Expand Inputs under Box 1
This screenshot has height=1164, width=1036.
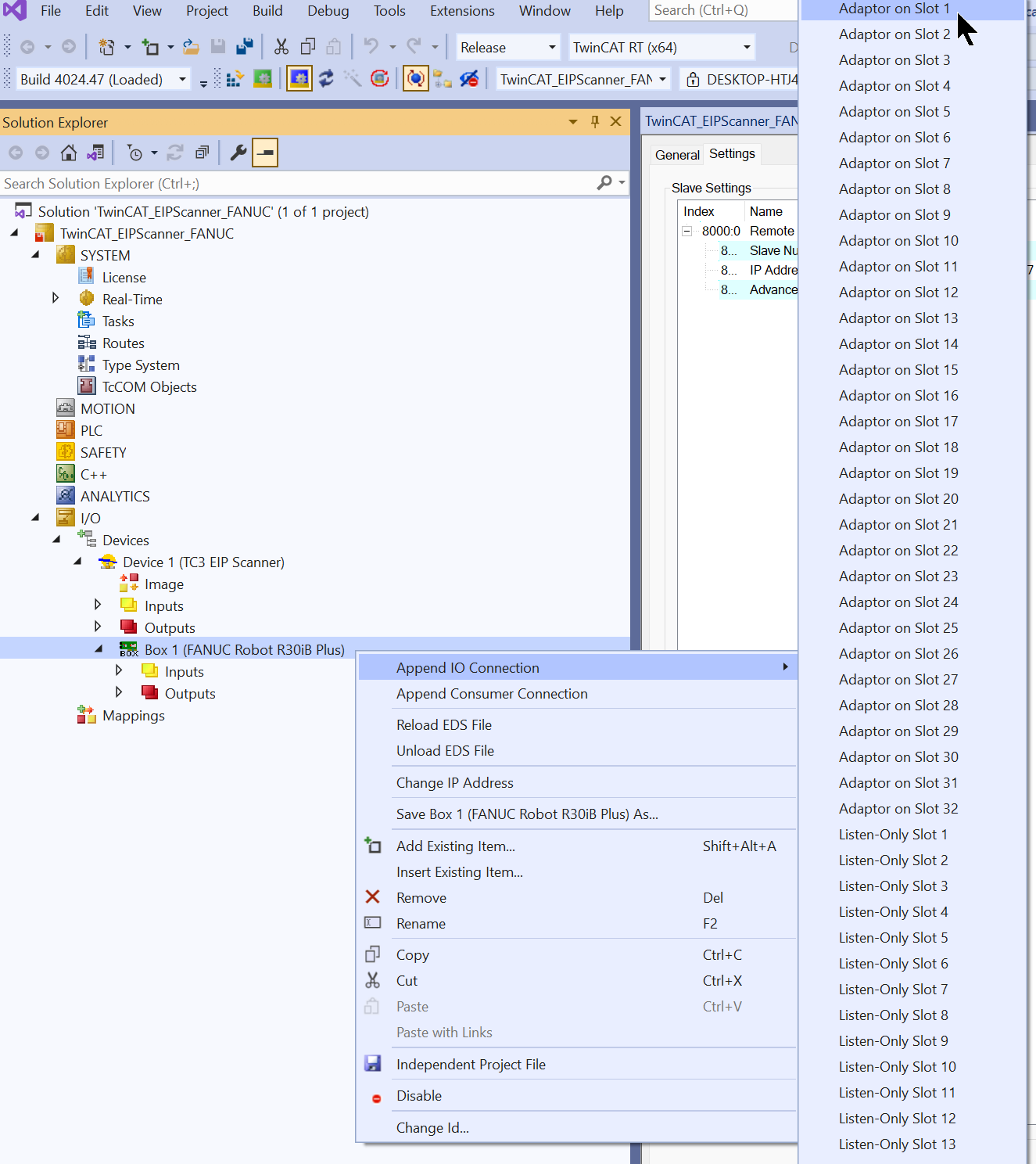tap(119, 670)
